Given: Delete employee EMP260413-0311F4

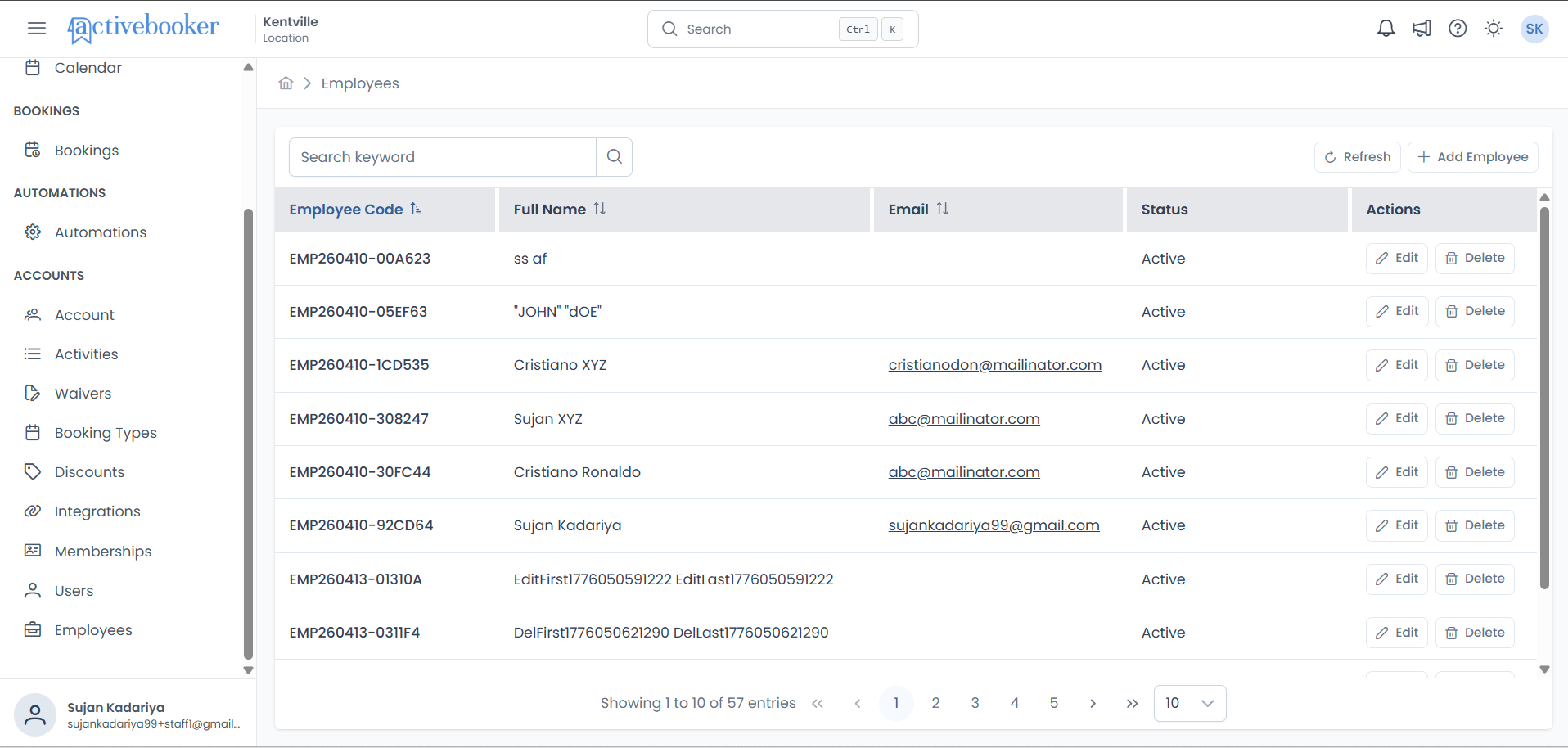Looking at the screenshot, I should (1475, 633).
